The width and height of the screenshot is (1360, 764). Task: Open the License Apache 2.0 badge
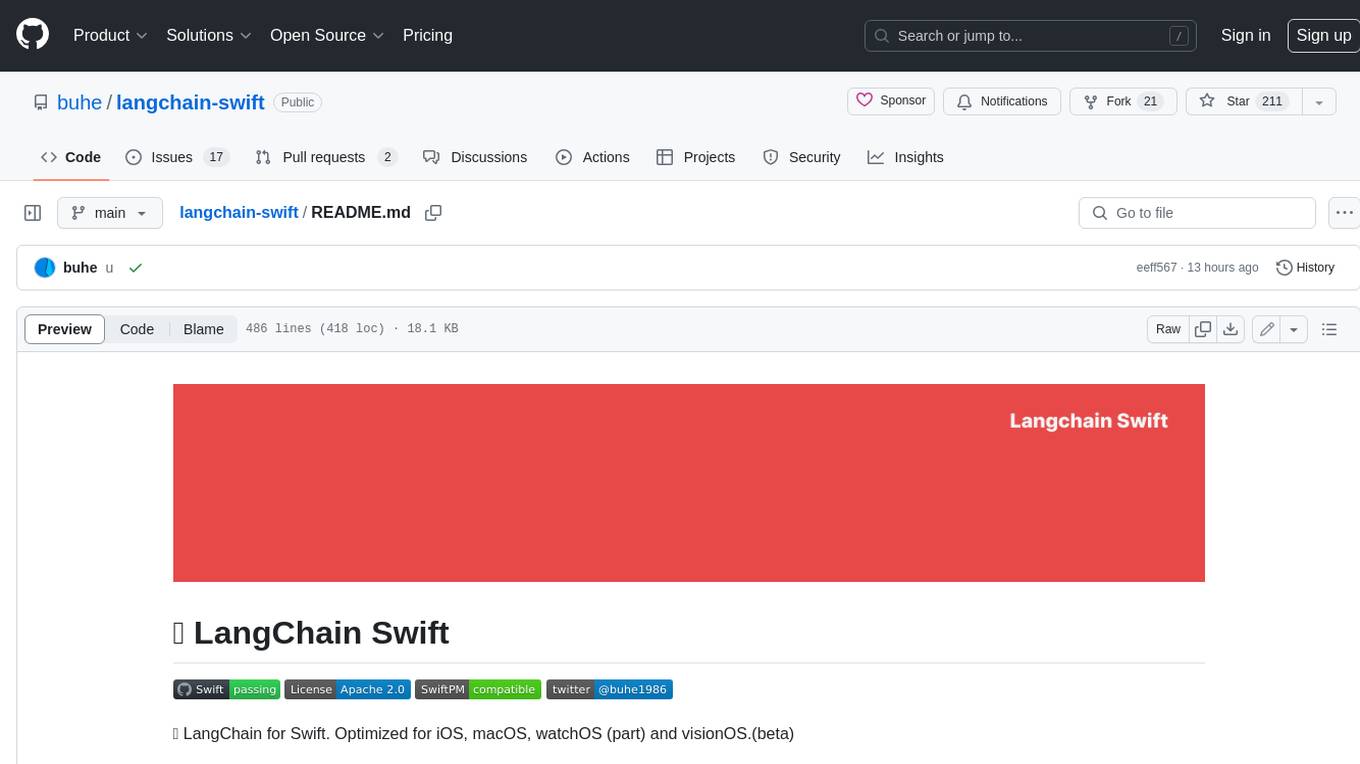click(x=347, y=689)
